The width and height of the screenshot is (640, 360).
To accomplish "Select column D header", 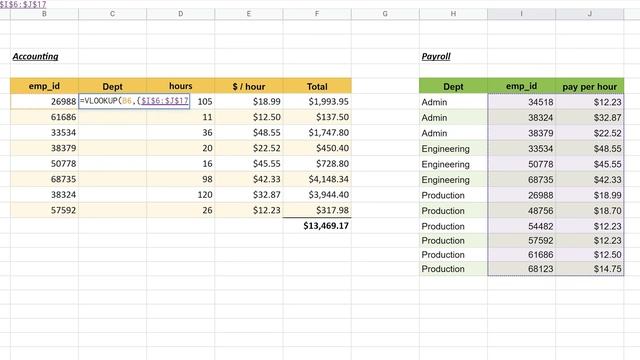I will click(180, 14).
